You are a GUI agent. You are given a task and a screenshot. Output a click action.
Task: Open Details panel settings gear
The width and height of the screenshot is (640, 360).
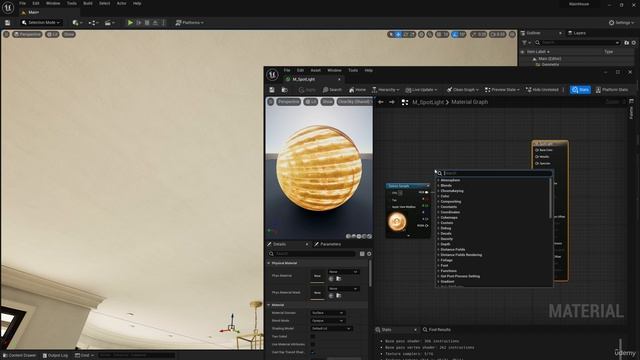(369, 254)
